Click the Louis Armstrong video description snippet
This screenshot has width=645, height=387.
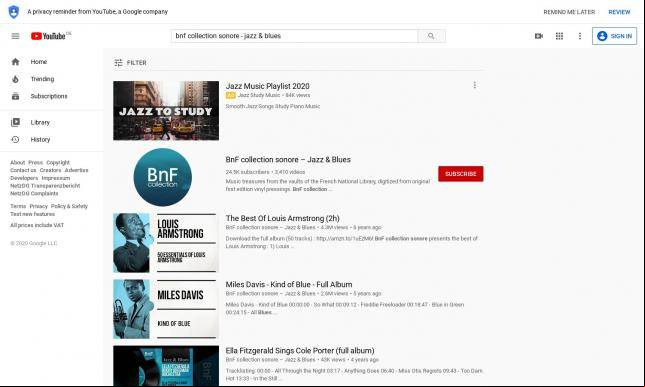tap(352, 243)
